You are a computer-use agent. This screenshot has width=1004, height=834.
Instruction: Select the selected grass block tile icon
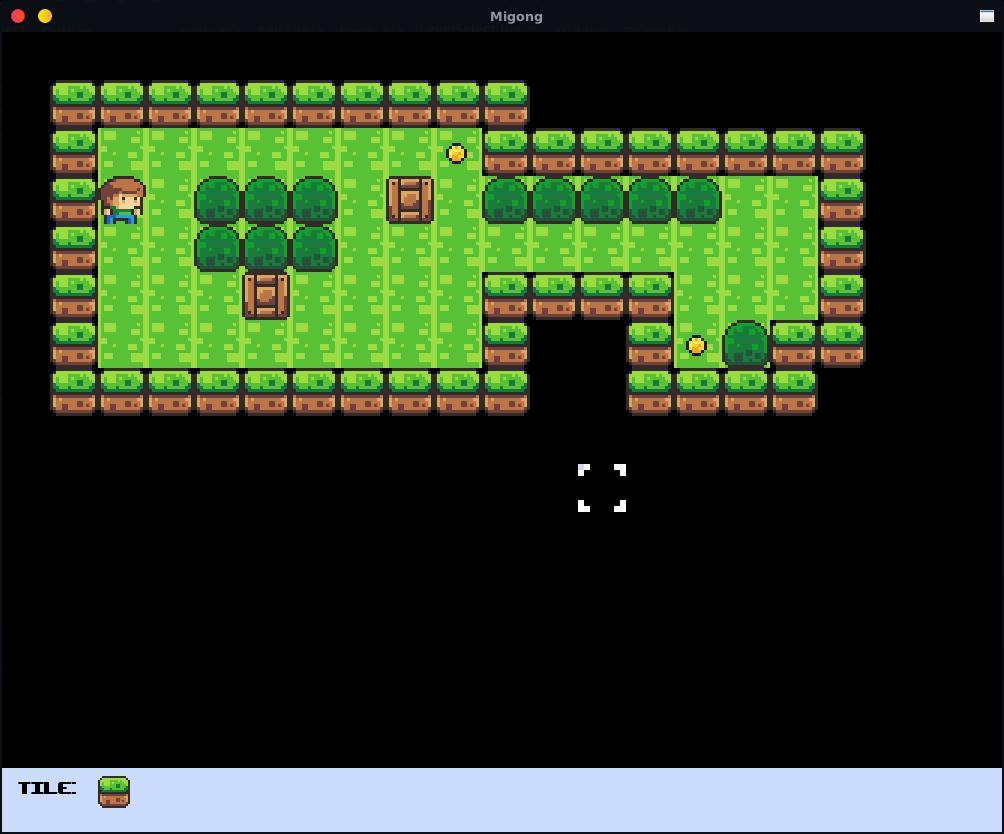coord(114,792)
